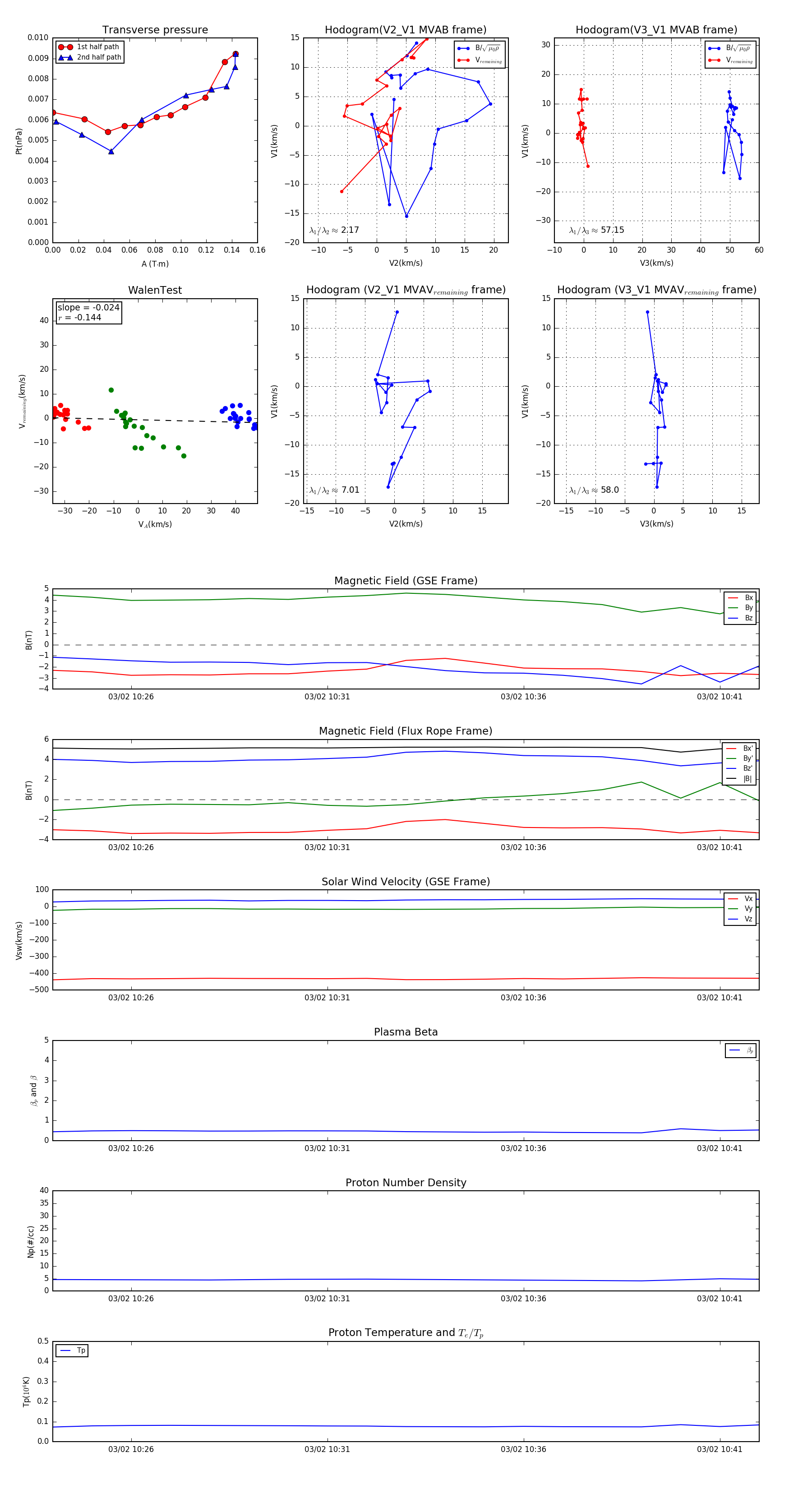Click "V3(km/s)" x-axis label of V3_V1 MVAB hodogram
Screen dimensions: 812x1489
tap(656, 264)
